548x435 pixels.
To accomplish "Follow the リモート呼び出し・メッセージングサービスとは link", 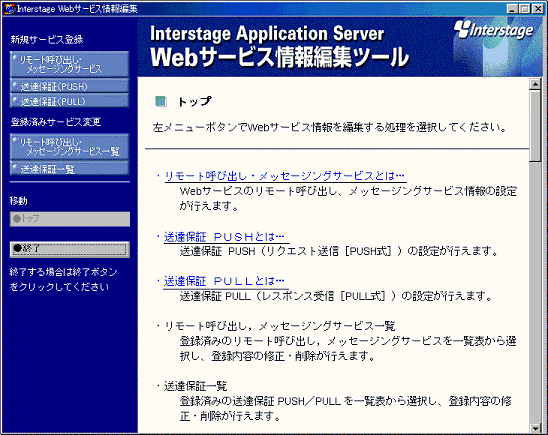I will [x=284, y=176].
